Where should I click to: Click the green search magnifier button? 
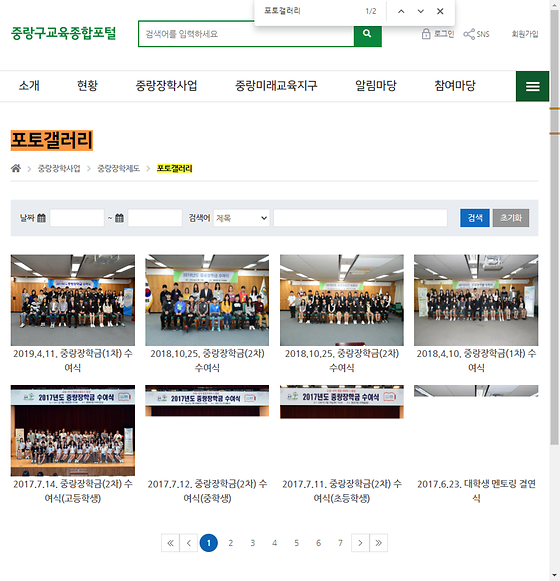pos(367,34)
